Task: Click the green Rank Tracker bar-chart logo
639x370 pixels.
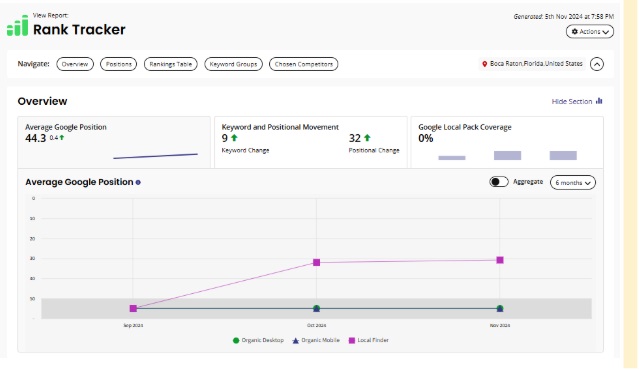Action: point(18,26)
